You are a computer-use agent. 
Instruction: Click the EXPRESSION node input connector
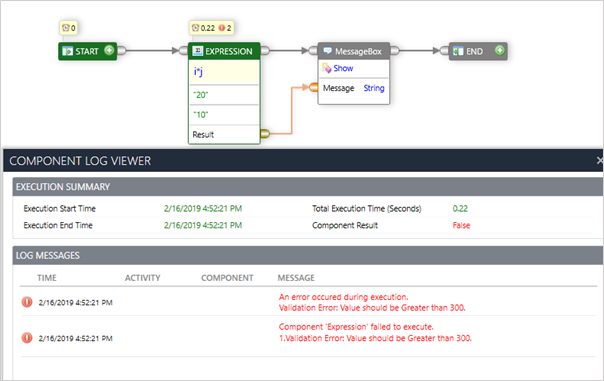coord(184,50)
